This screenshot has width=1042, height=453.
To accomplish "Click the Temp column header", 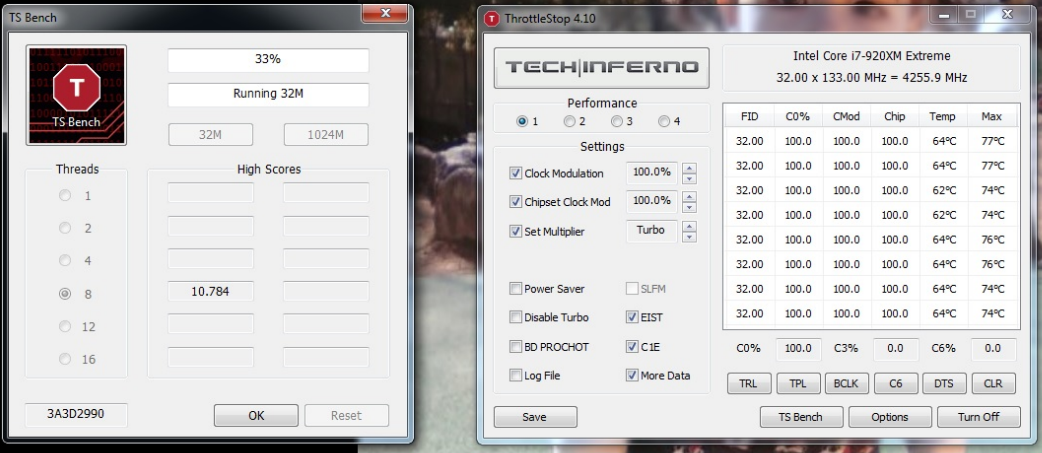I will (x=943, y=117).
